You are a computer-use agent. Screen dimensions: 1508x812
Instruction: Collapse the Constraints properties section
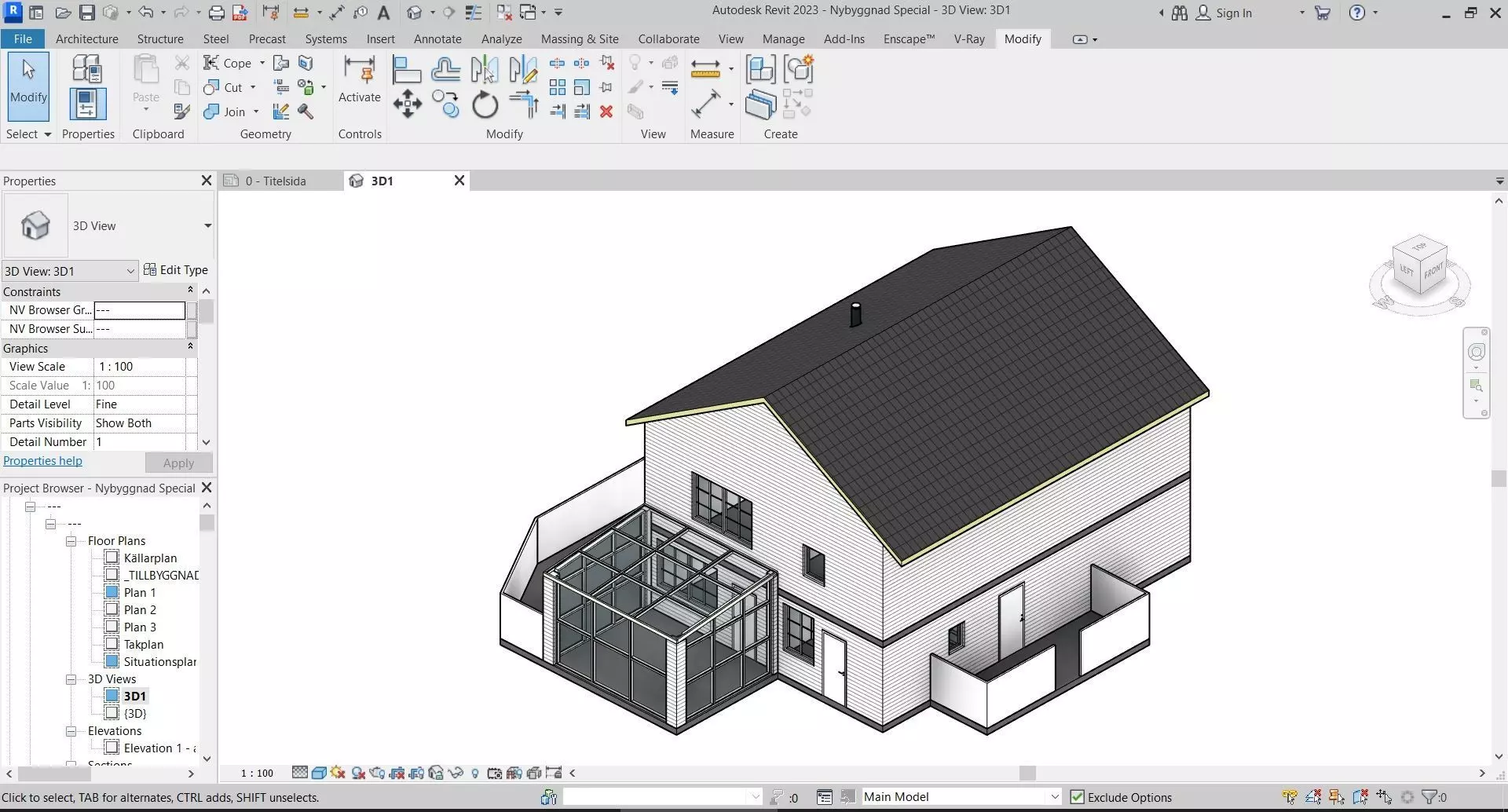click(x=190, y=291)
